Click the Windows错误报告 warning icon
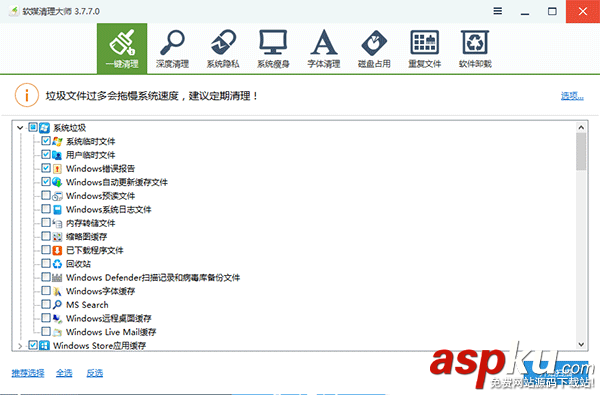This screenshot has height=395, width=600. 57,168
